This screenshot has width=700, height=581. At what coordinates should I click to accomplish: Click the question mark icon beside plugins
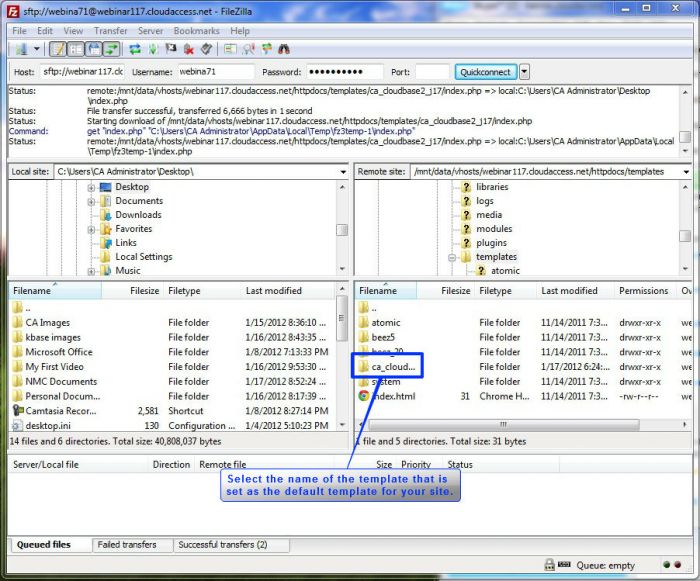tap(466, 242)
